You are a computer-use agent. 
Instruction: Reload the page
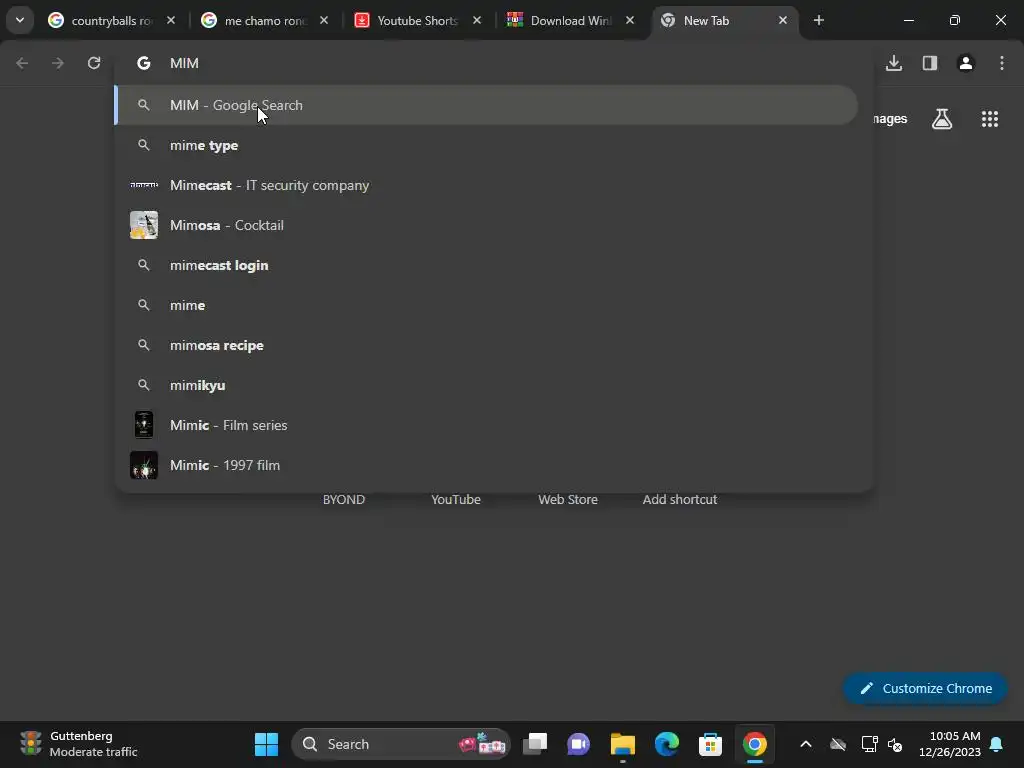[x=94, y=63]
